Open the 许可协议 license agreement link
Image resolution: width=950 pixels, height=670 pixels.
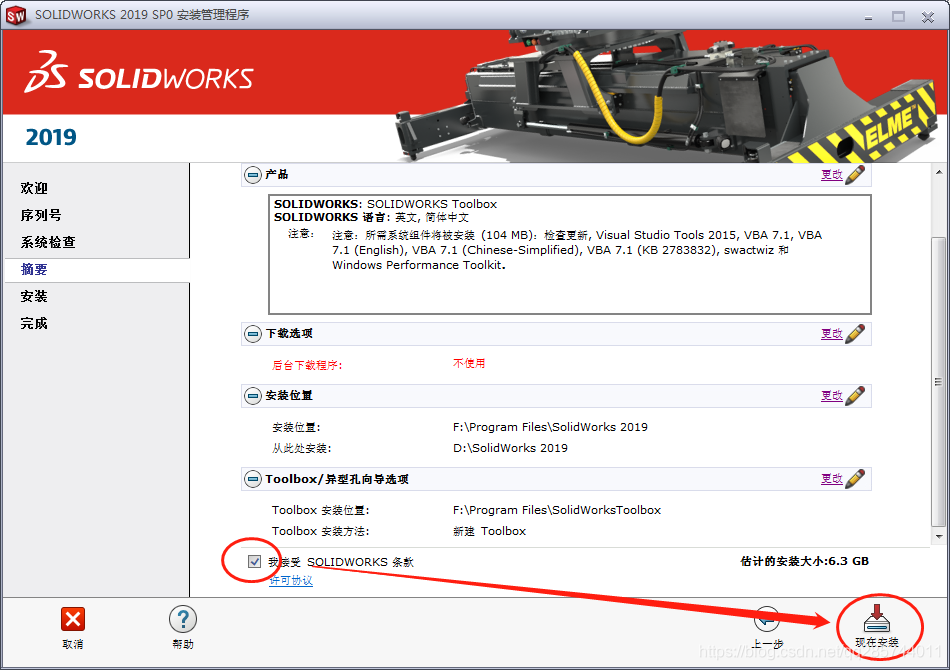coord(291,580)
